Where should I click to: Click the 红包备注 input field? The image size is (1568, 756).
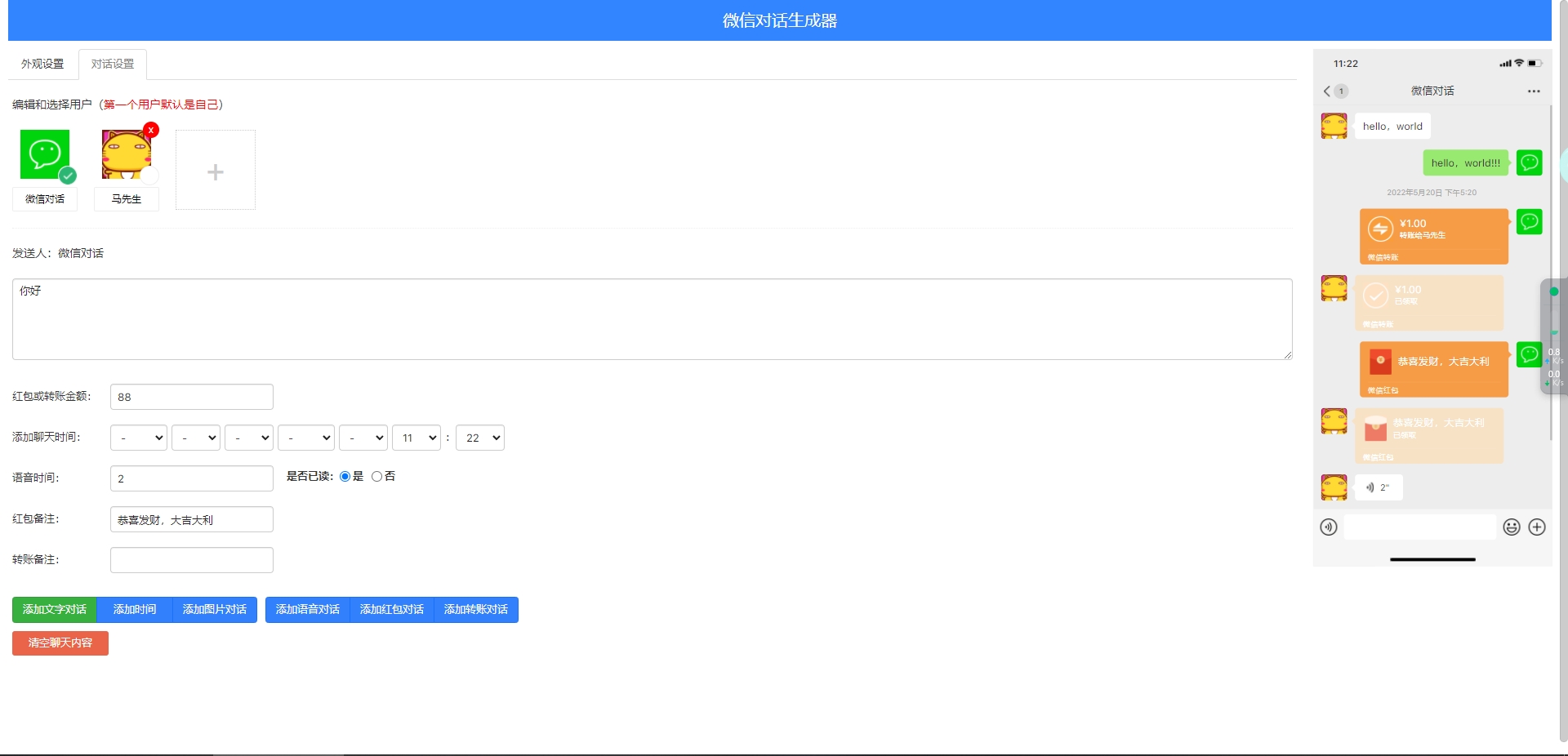[192, 519]
